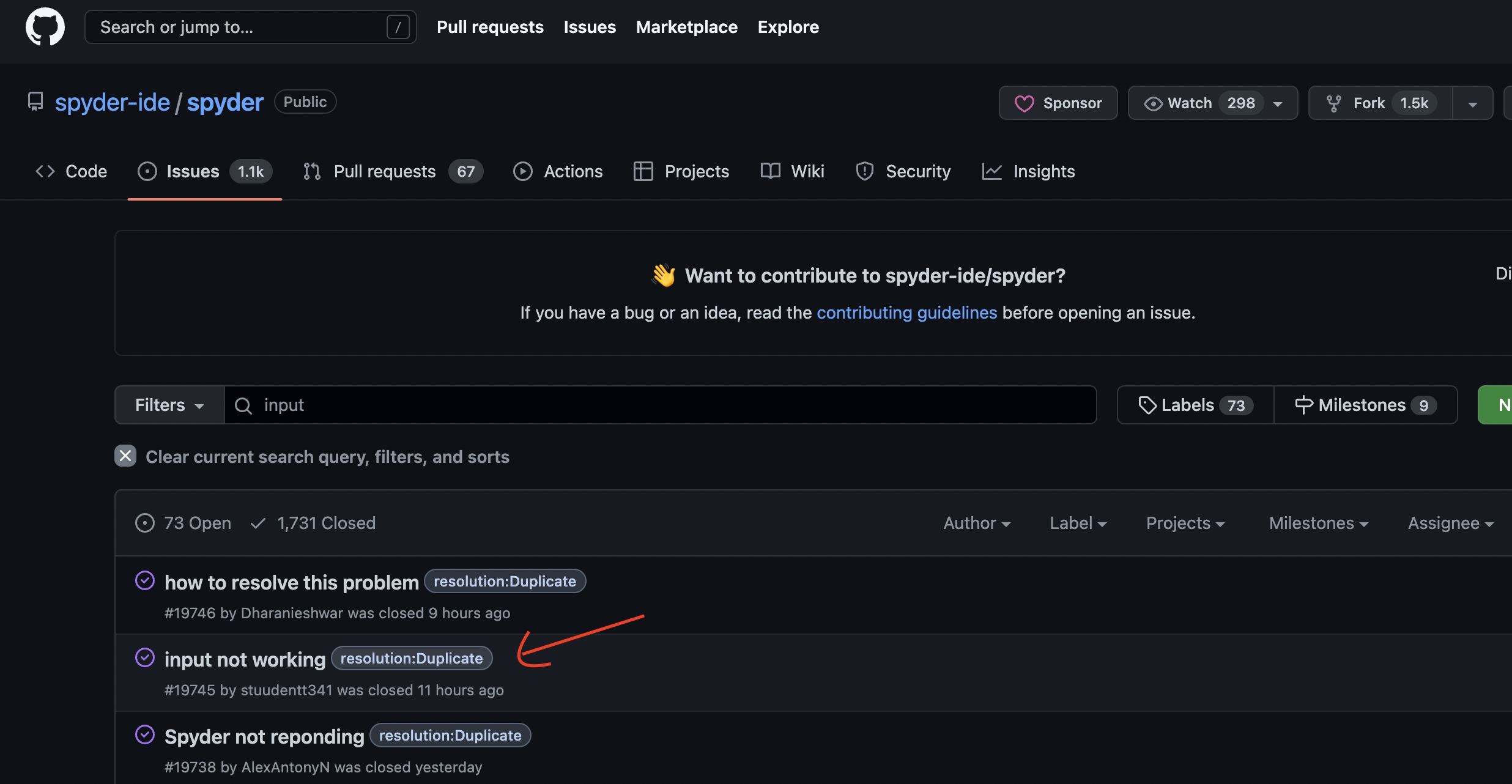Image resolution: width=1512 pixels, height=784 pixels.
Task: Open the Projects tab
Action: point(681,171)
